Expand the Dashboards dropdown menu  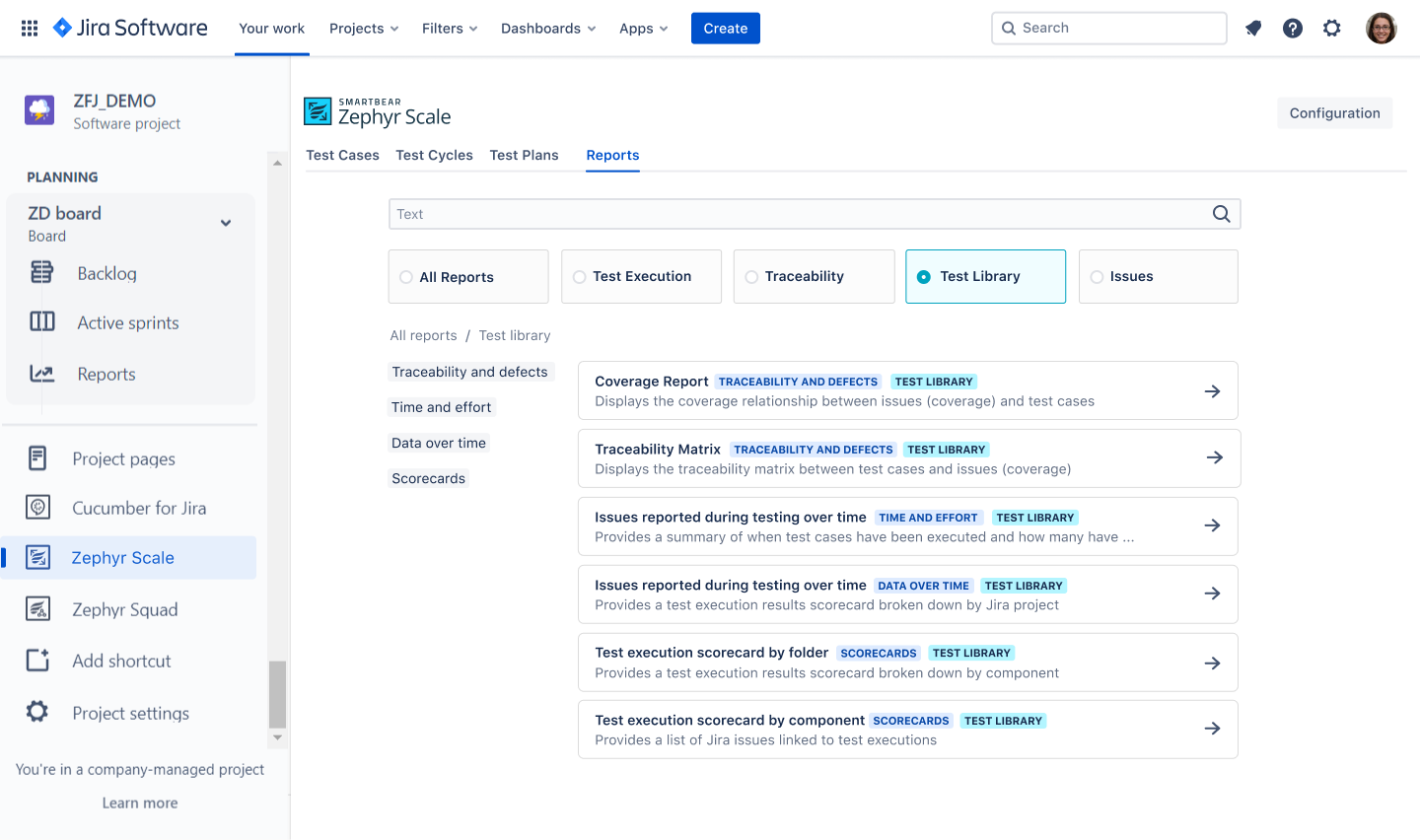coord(548,29)
